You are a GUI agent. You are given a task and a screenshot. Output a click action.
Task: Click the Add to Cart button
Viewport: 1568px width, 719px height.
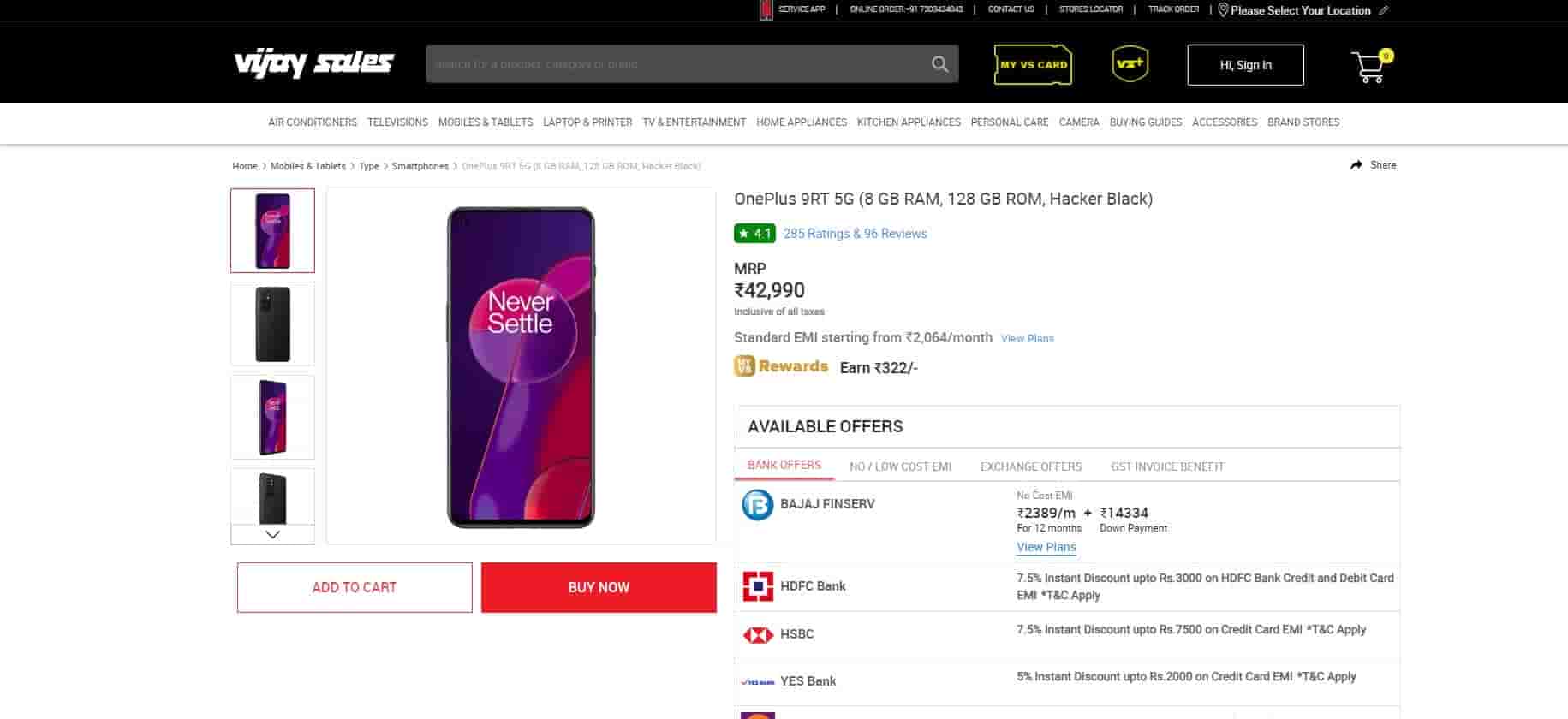[355, 587]
